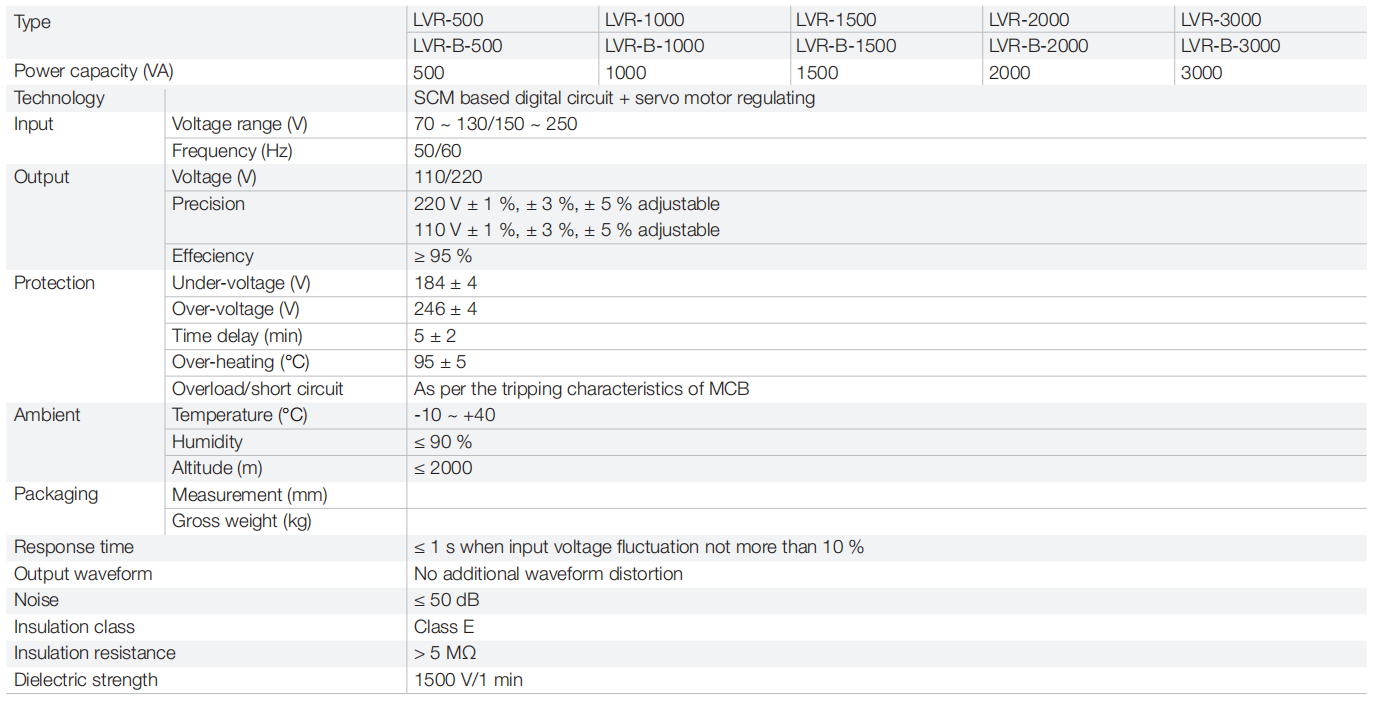Select the Response time row label
This screenshot has width=1373, height=701.
pyautogui.click(x=74, y=547)
